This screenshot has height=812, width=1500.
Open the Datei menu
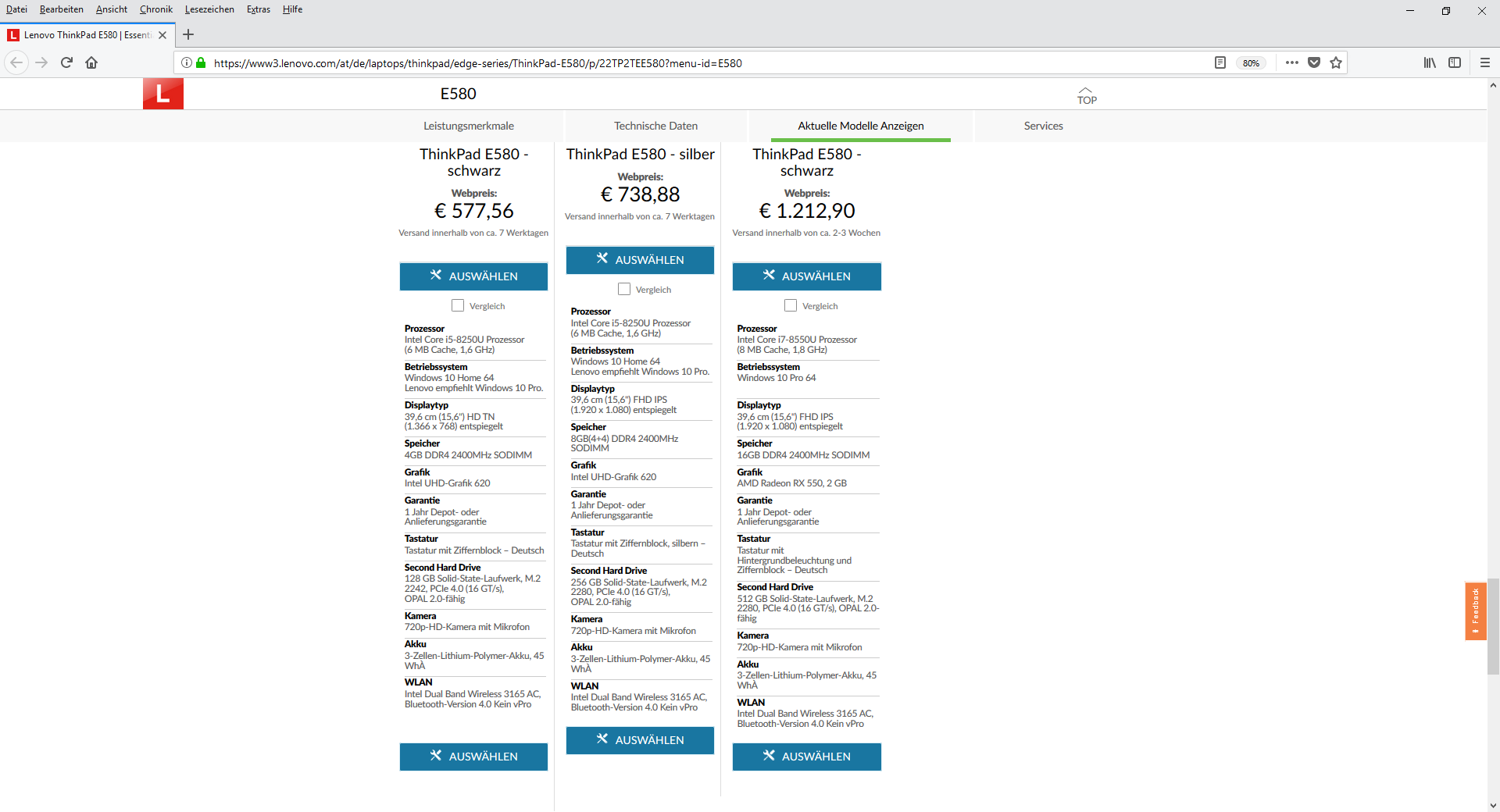16,9
